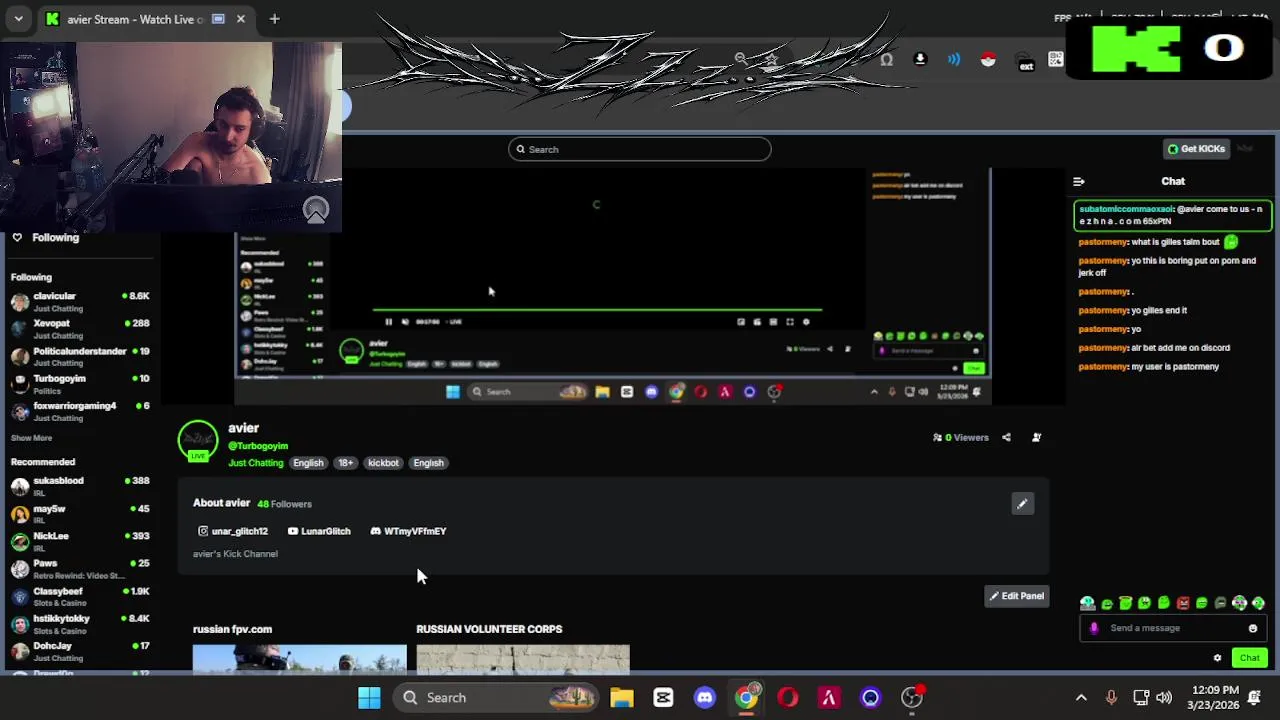Image resolution: width=1280 pixels, height=720 pixels.
Task: Click the Get KICKs button
Action: (1196, 149)
